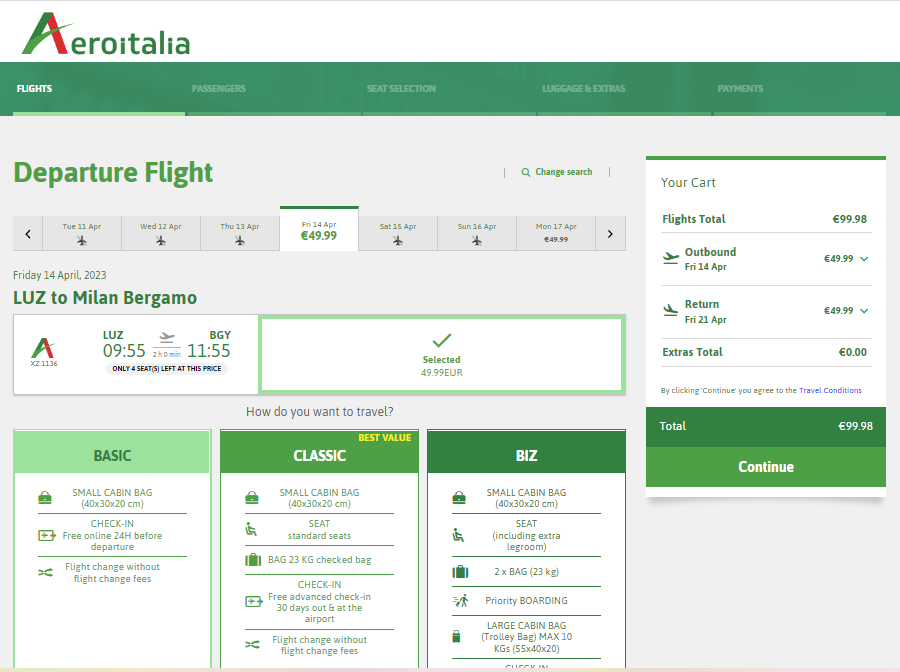Click CLASSIC check-in ticket icon
The width and height of the screenshot is (900, 672).
click(254, 601)
